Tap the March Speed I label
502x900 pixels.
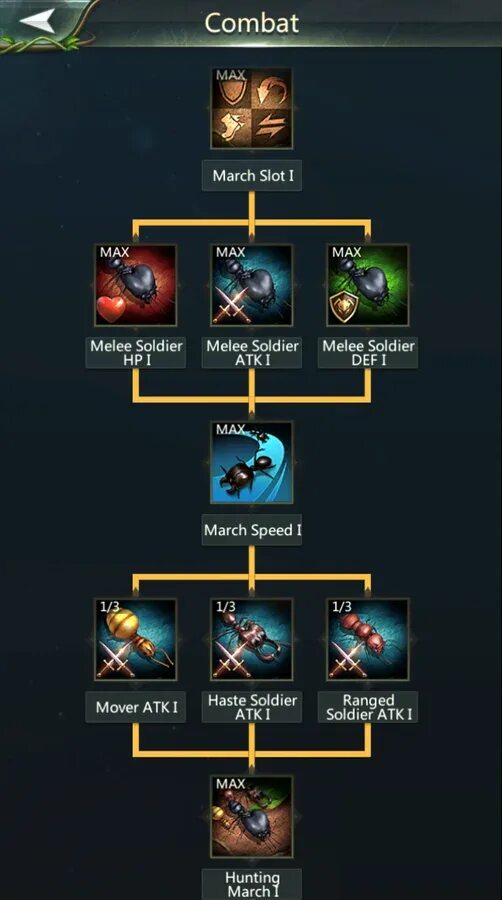pos(252,530)
